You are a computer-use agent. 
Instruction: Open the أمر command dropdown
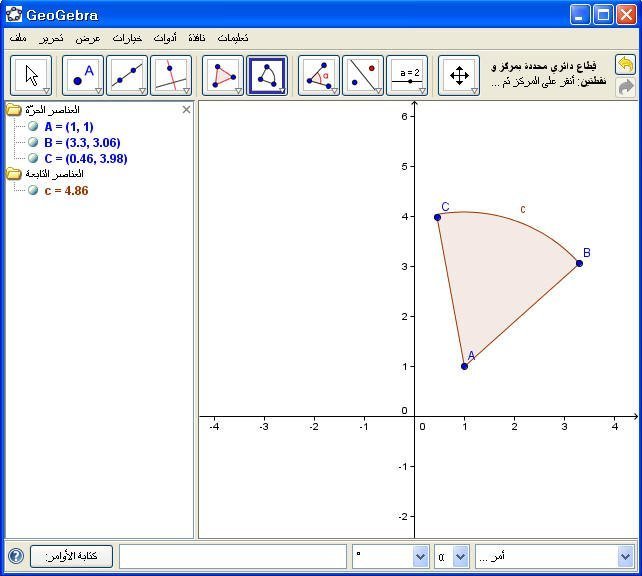click(625, 556)
